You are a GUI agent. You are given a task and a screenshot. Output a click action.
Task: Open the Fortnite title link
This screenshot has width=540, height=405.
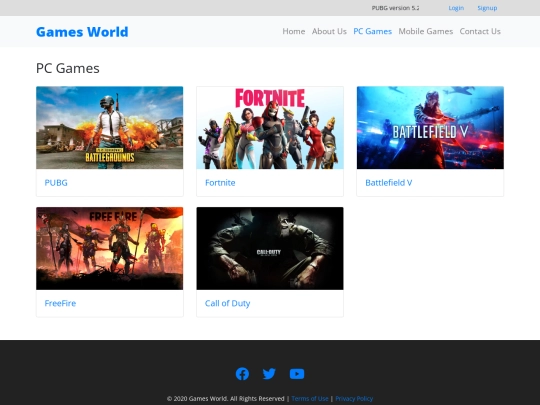[220, 183]
